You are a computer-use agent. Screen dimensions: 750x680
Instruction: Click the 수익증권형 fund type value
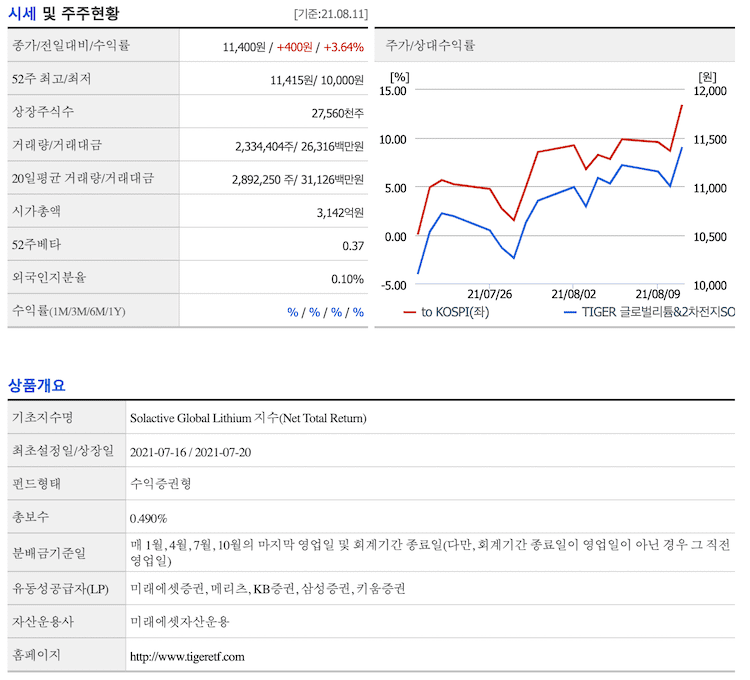[161, 483]
